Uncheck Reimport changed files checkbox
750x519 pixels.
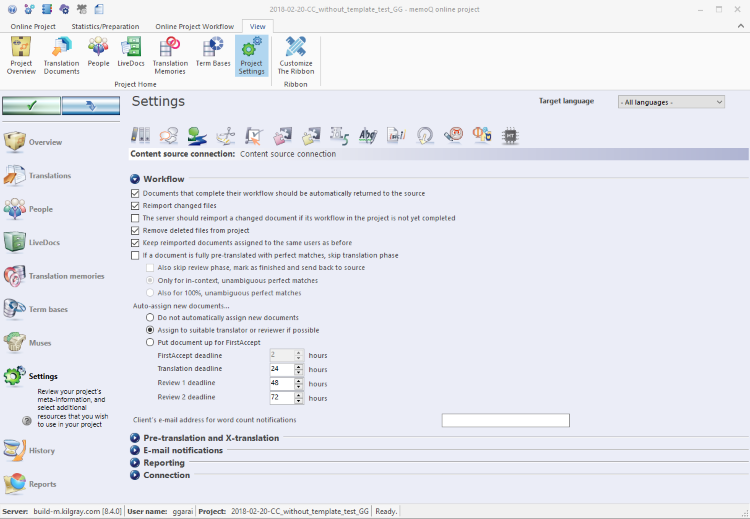pos(135,205)
